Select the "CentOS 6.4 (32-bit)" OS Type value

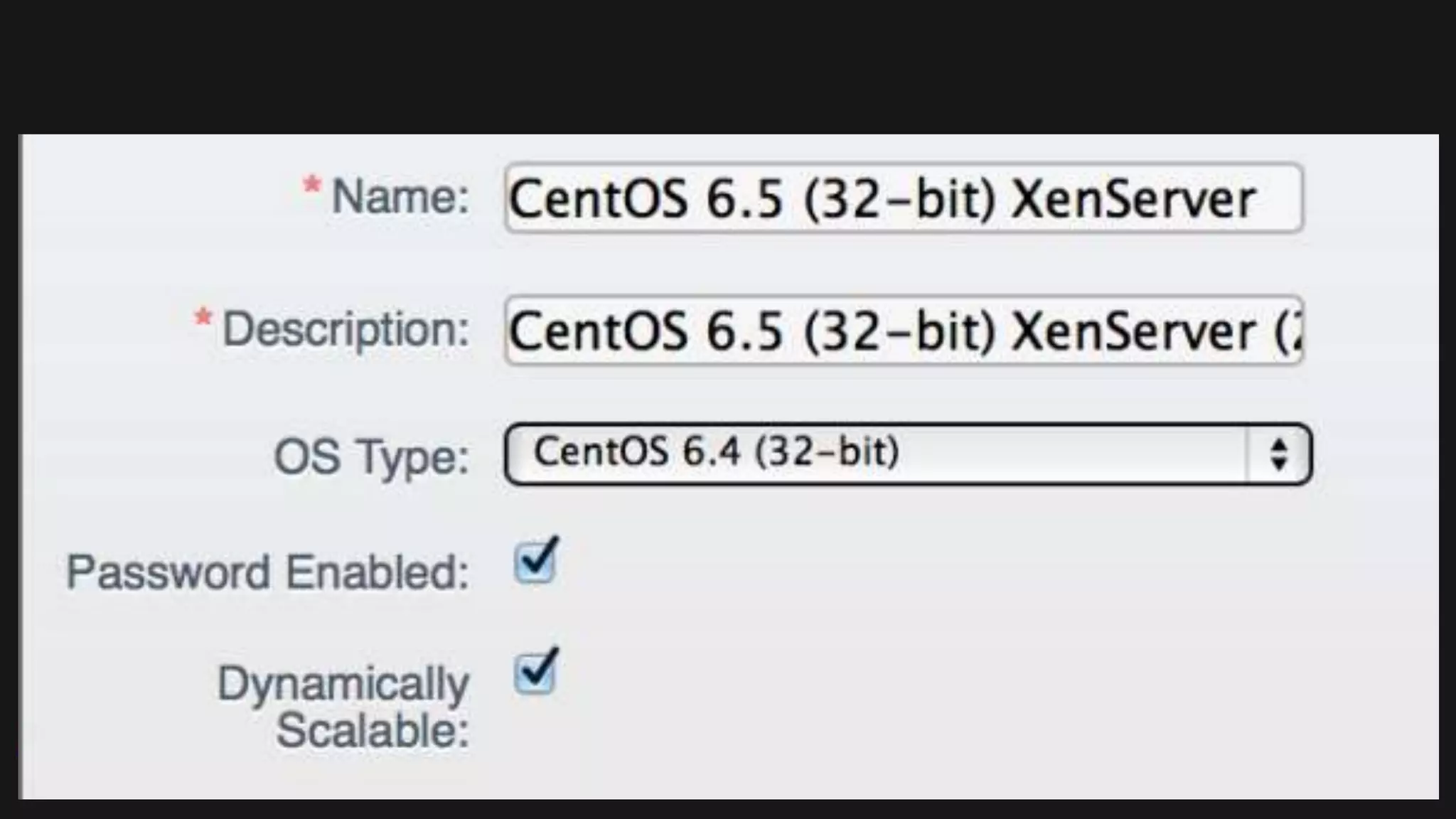[717, 452]
